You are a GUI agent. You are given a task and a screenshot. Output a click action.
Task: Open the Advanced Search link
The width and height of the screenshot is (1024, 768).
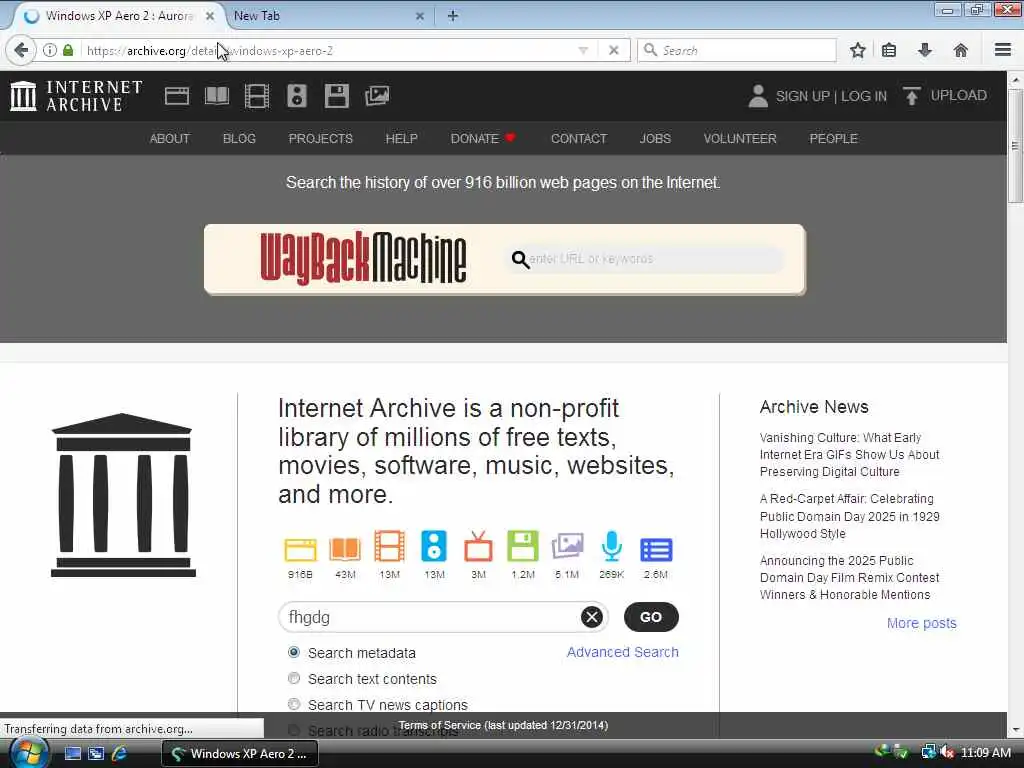pos(622,652)
